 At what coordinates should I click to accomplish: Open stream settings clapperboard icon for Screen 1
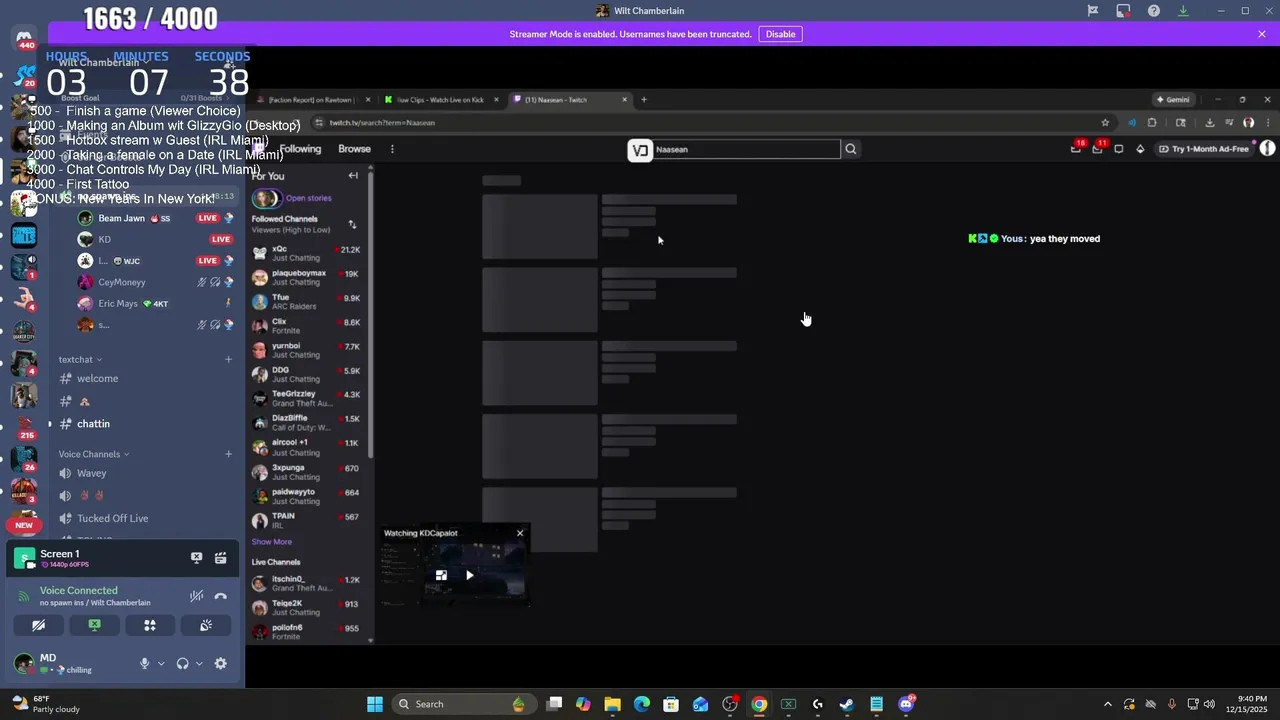(221, 558)
